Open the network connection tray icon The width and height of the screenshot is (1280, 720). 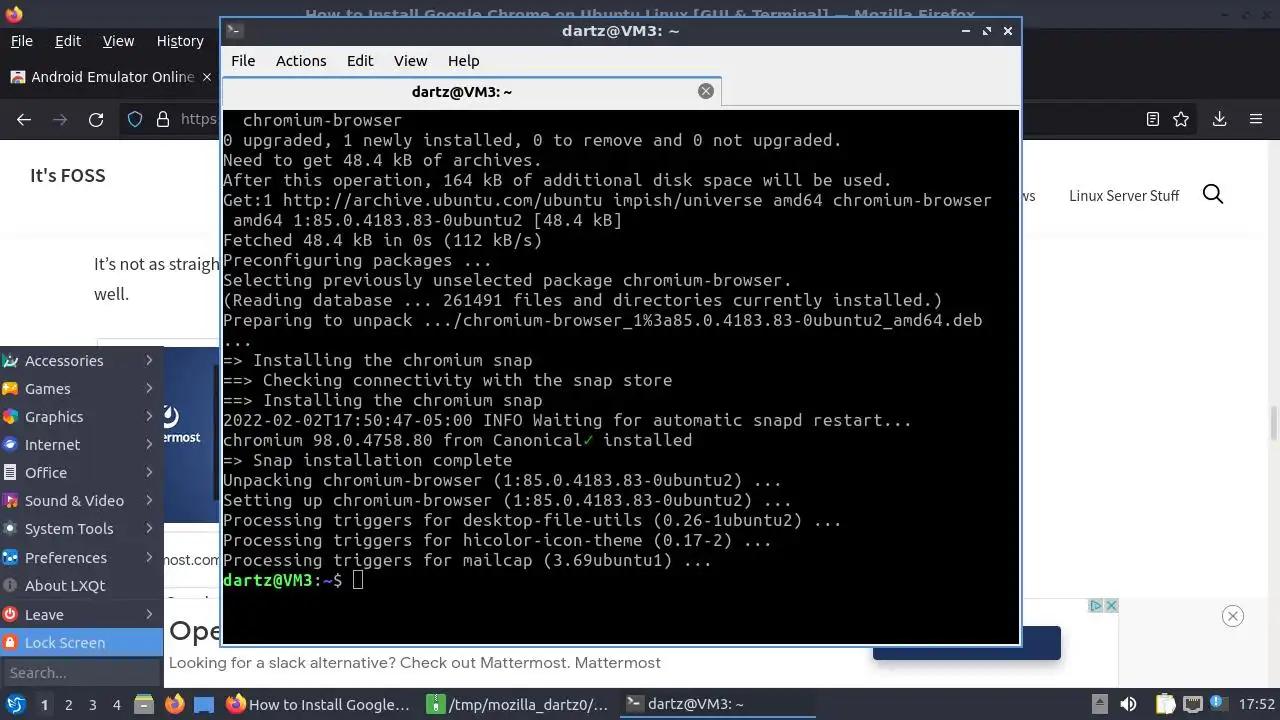tap(1193, 704)
